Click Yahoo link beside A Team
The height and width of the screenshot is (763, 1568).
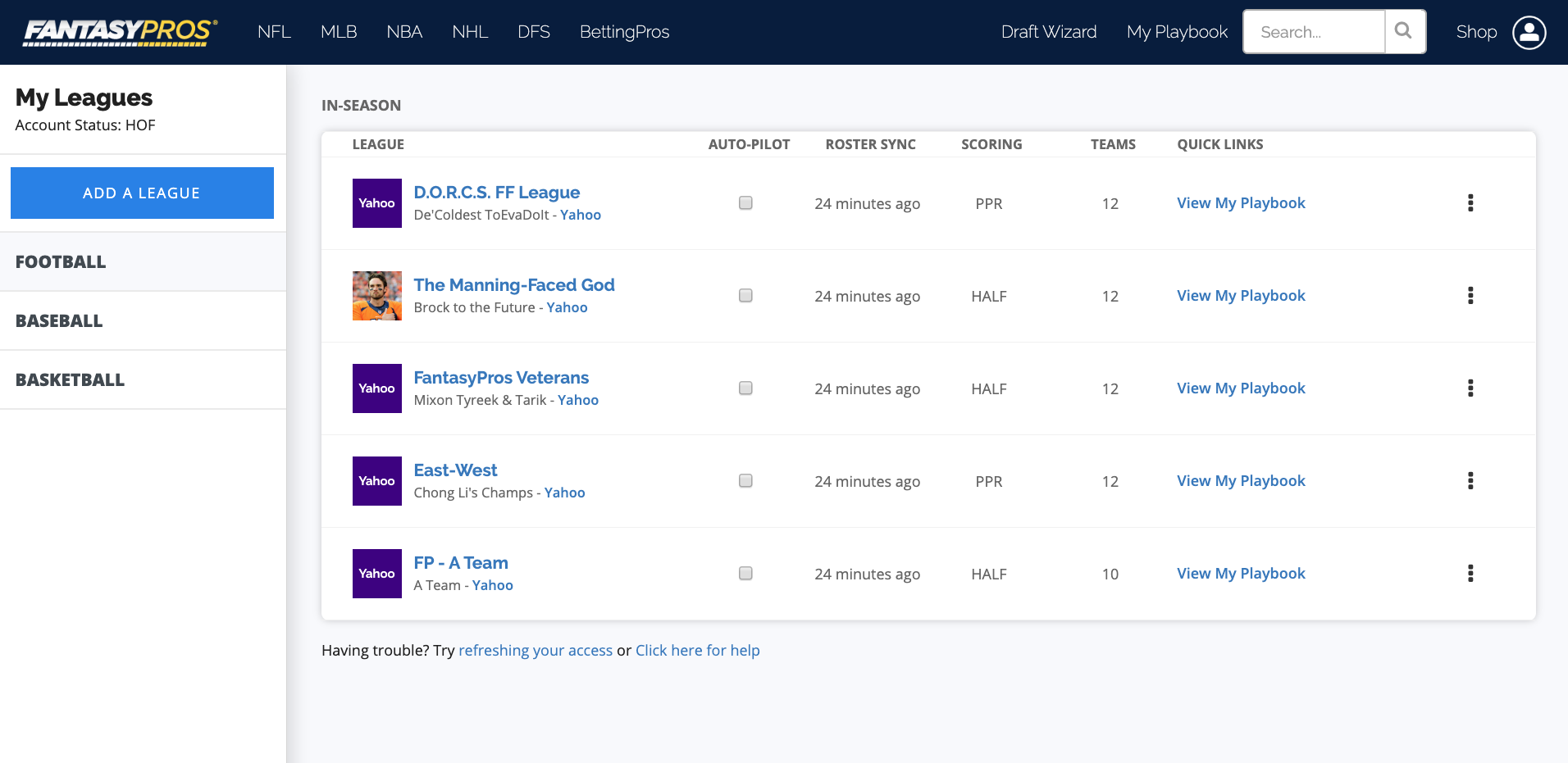click(493, 585)
